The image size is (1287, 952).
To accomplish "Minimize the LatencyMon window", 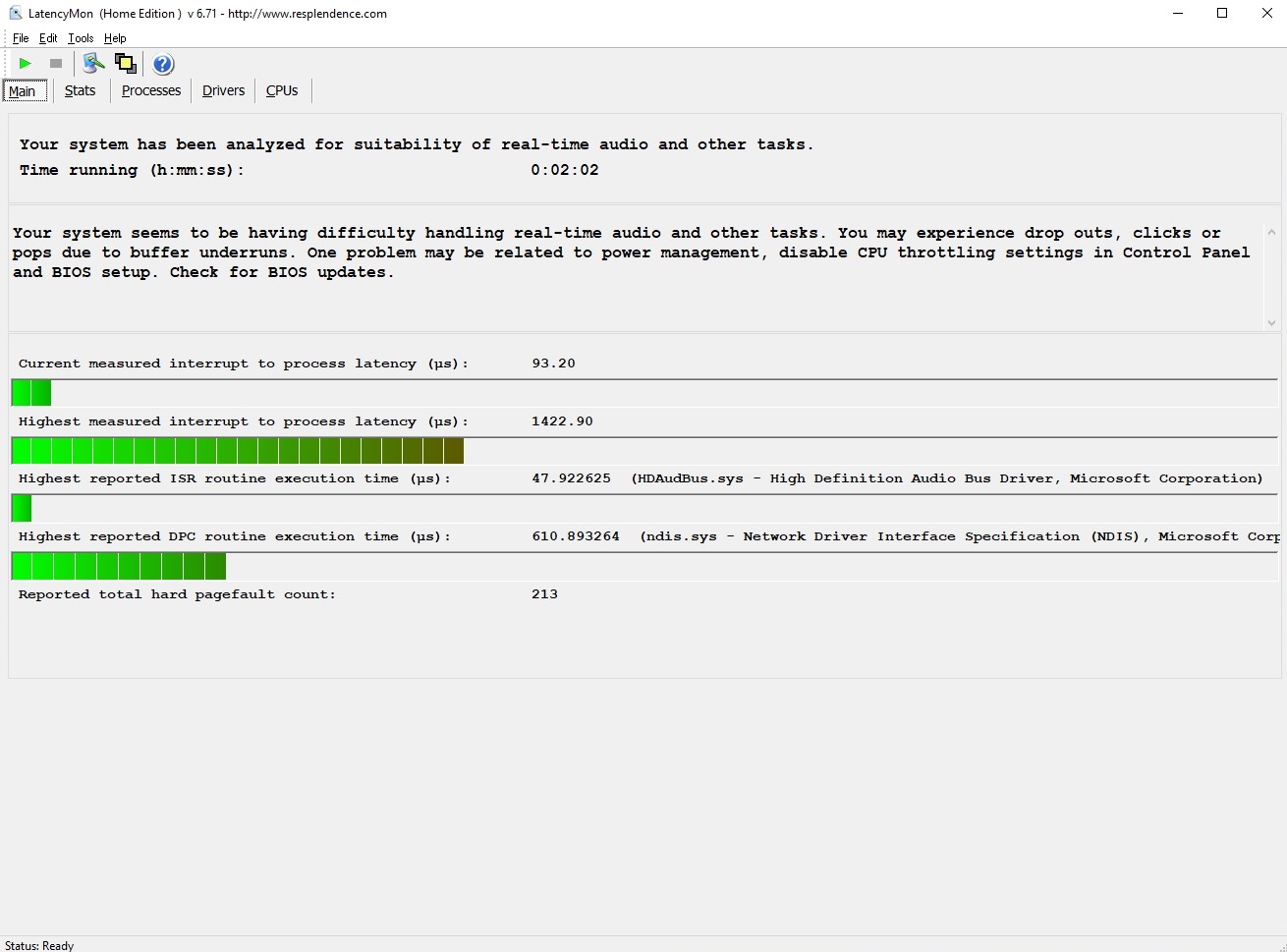I will [1177, 14].
